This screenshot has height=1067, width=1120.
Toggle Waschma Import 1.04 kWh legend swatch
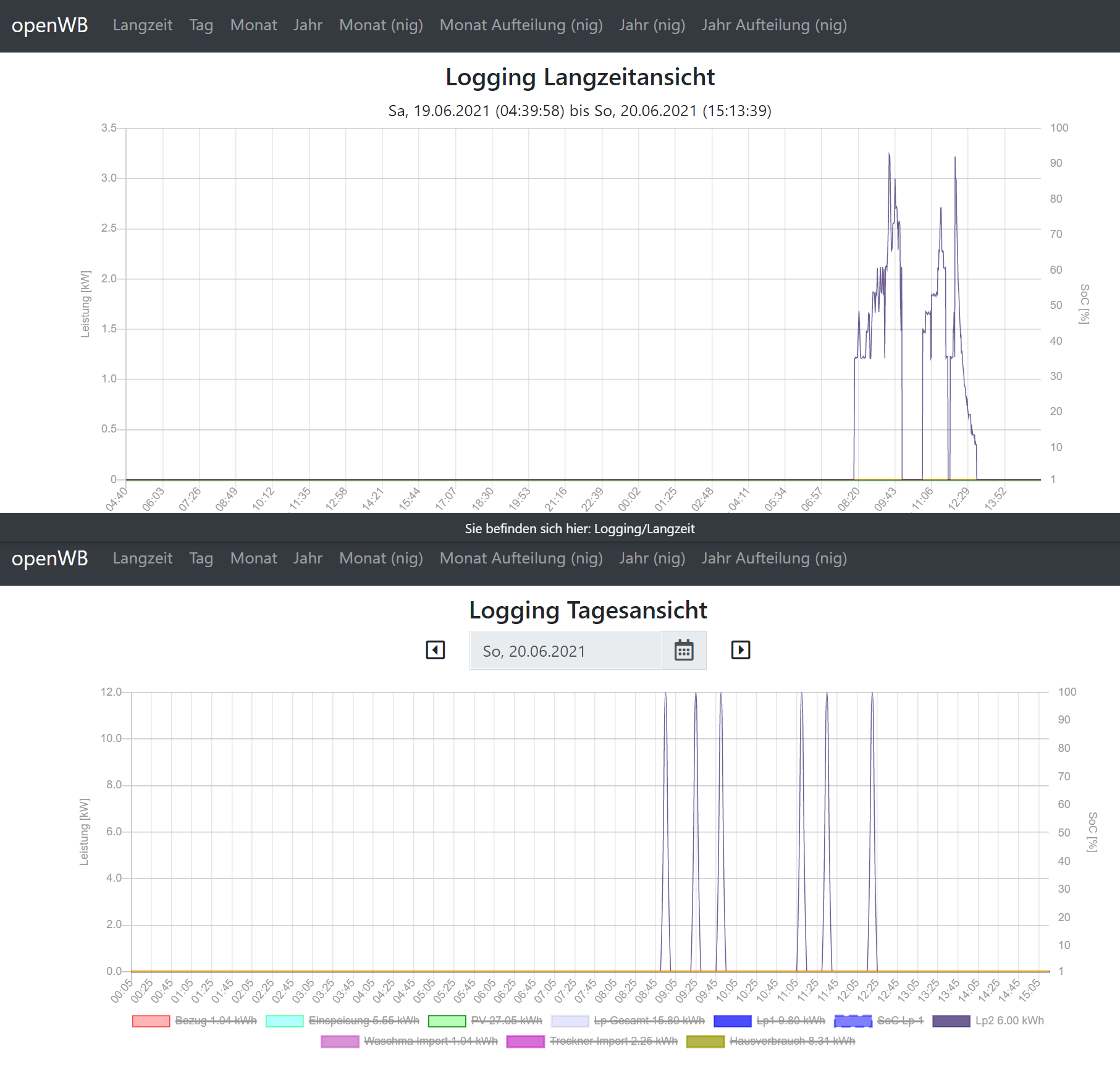[x=340, y=1042]
